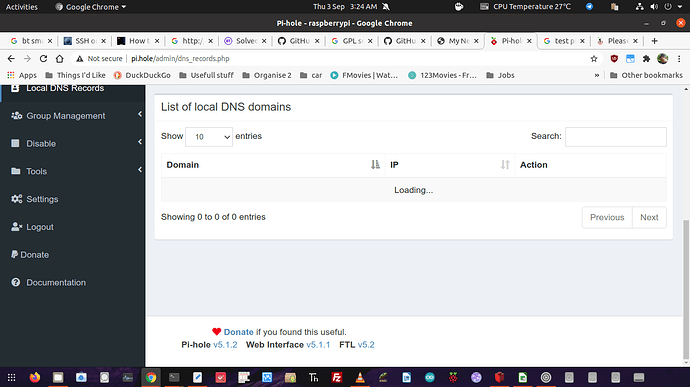690x387 pixels.
Task: Open Chrome profile avatar
Action: pyautogui.click(x=662, y=59)
